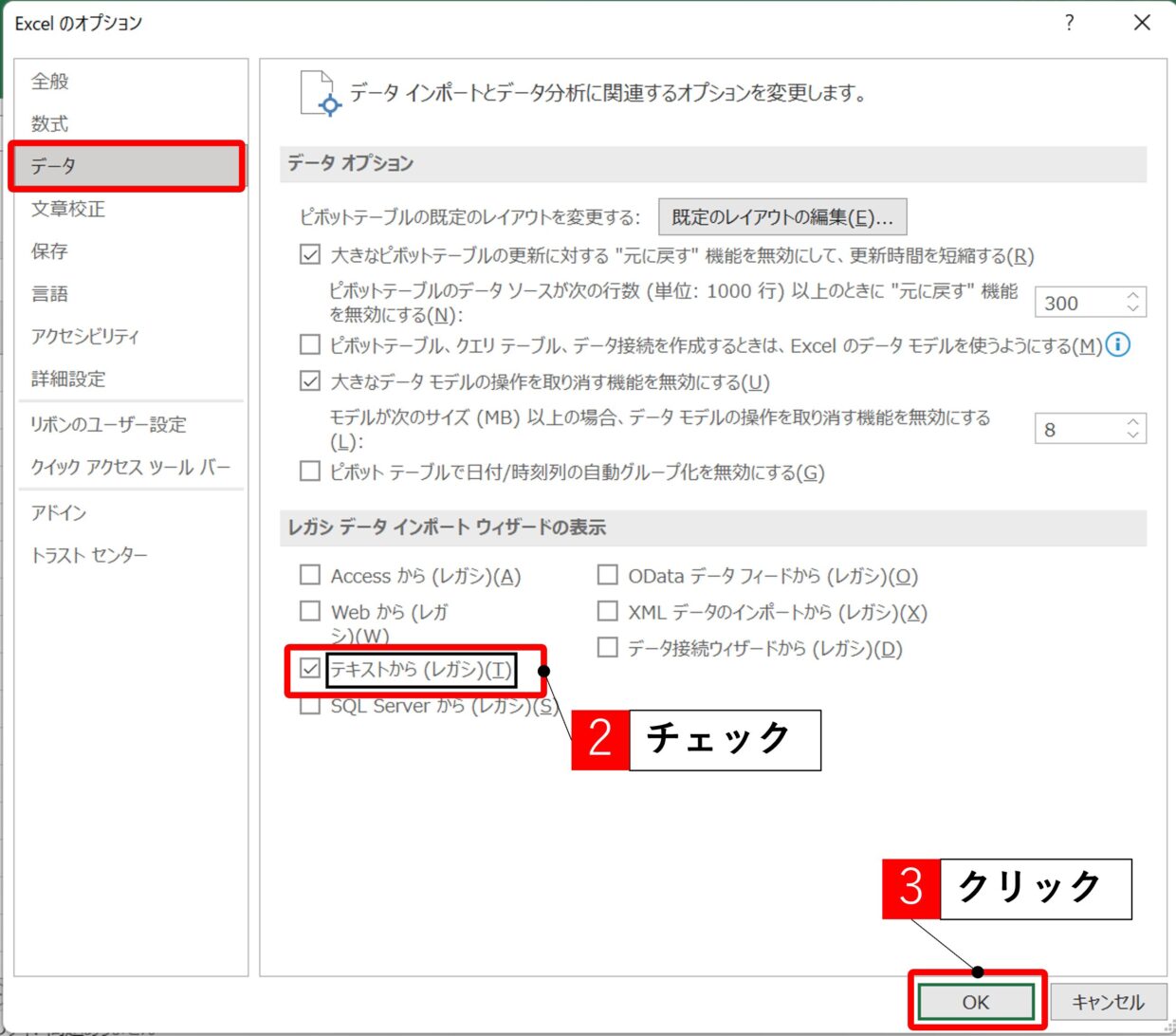Image resolution: width=1176 pixels, height=1036 pixels.
Task: Enable using Excel Data Model for PivotTables (M)
Action: pyautogui.click(x=310, y=343)
